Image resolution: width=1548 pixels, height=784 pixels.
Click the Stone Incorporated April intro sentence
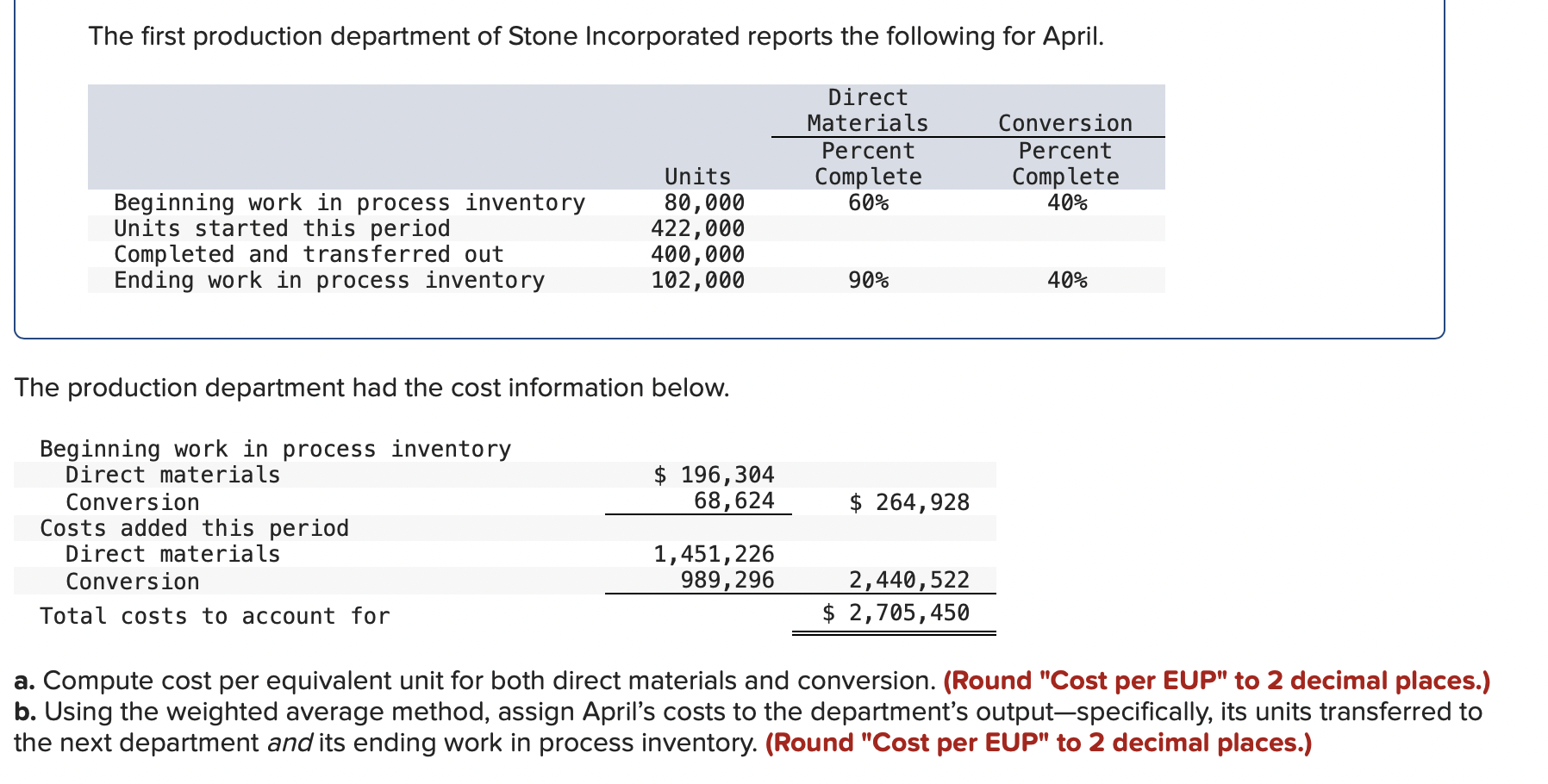[596, 36]
